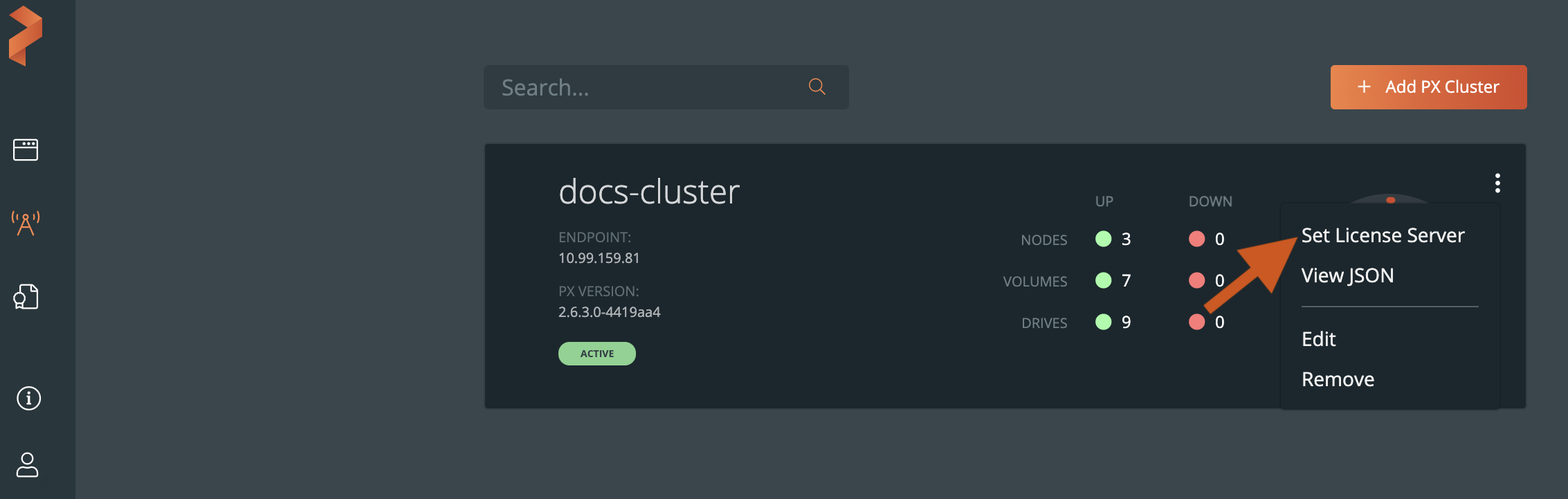Click the Portworx logo in the sidebar
The width and height of the screenshot is (1568, 499).
[x=26, y=36]
